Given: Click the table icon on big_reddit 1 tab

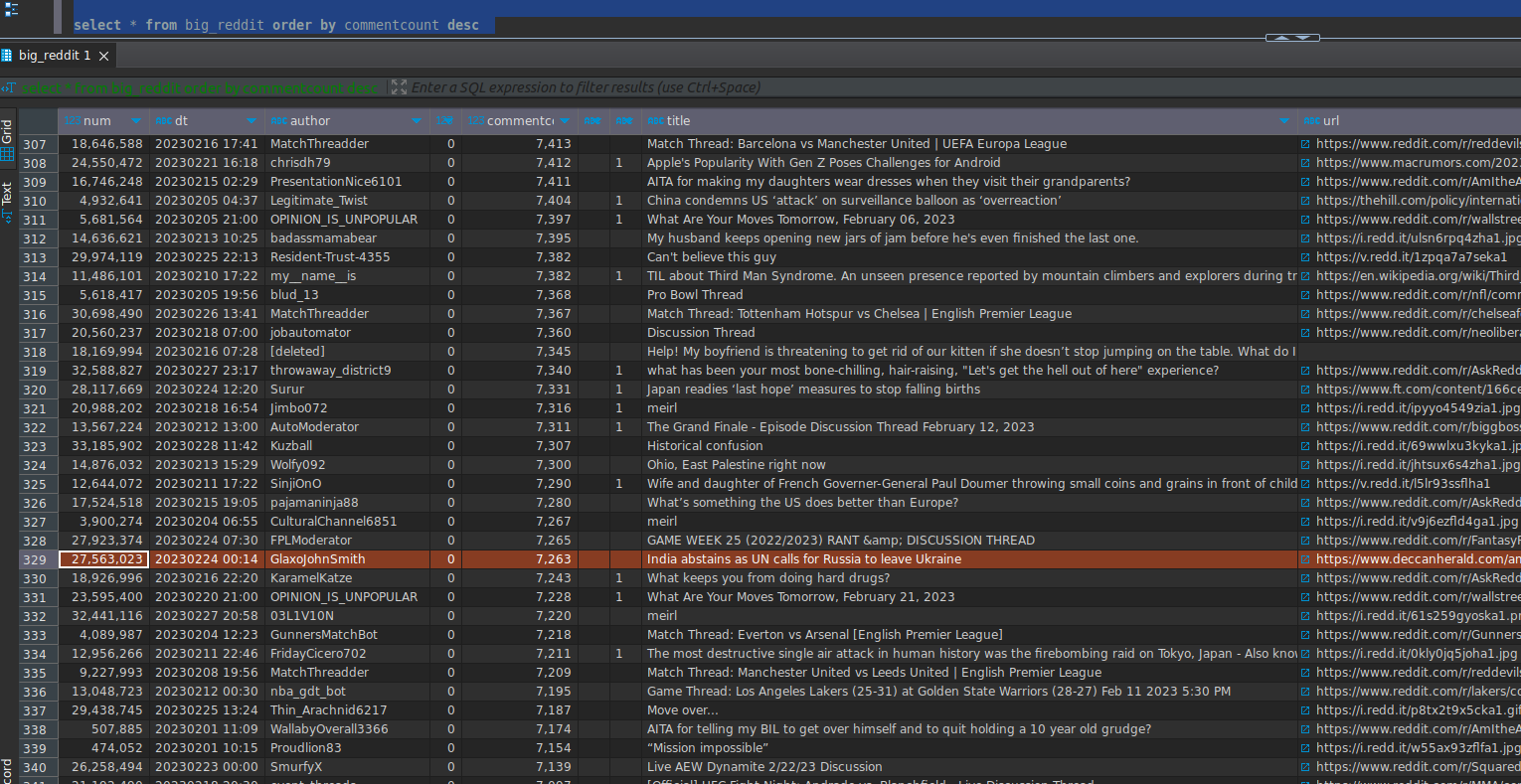Looking at the screenshot, I should point(7,56).
